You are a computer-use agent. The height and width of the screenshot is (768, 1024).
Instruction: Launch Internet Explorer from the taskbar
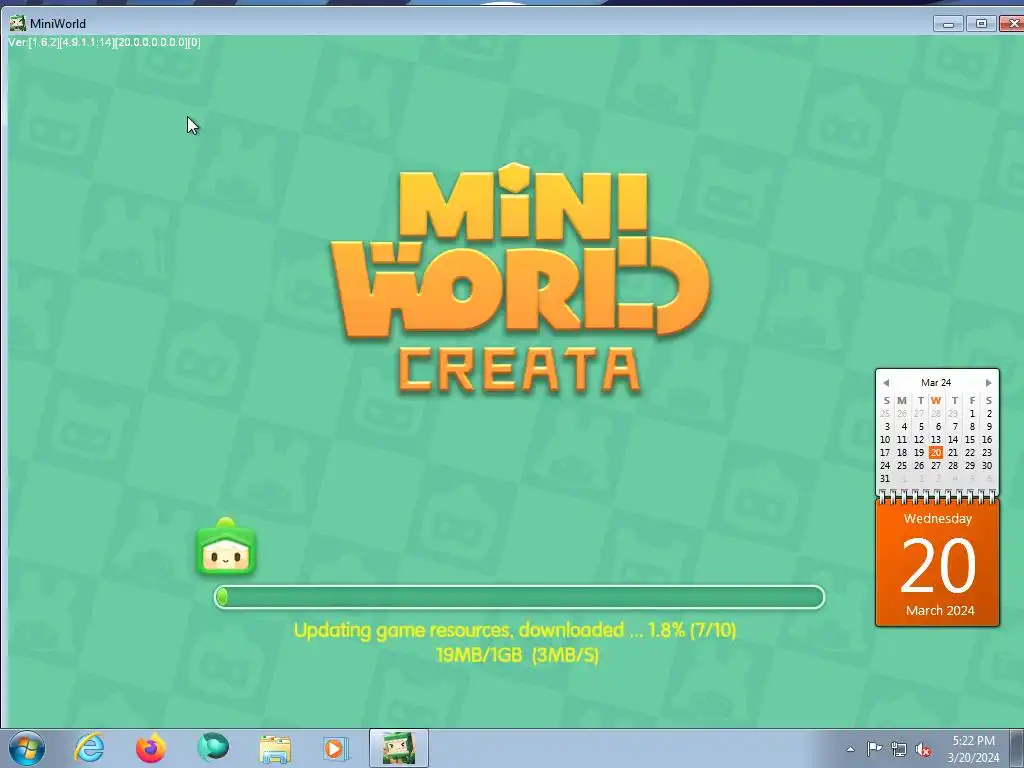pos(89,748)
